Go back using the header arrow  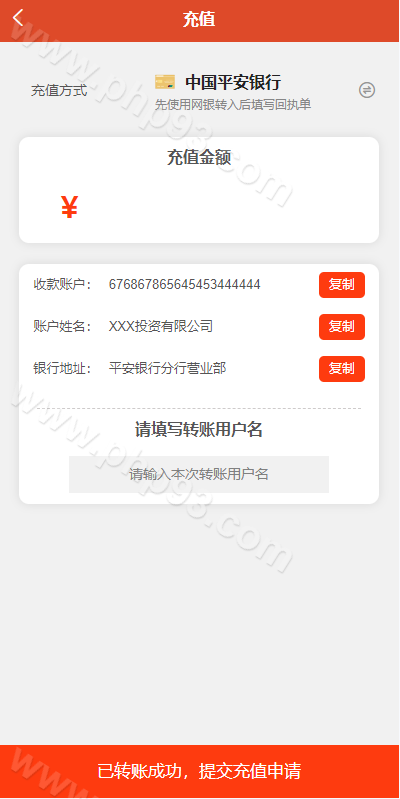tap(18, 18)
